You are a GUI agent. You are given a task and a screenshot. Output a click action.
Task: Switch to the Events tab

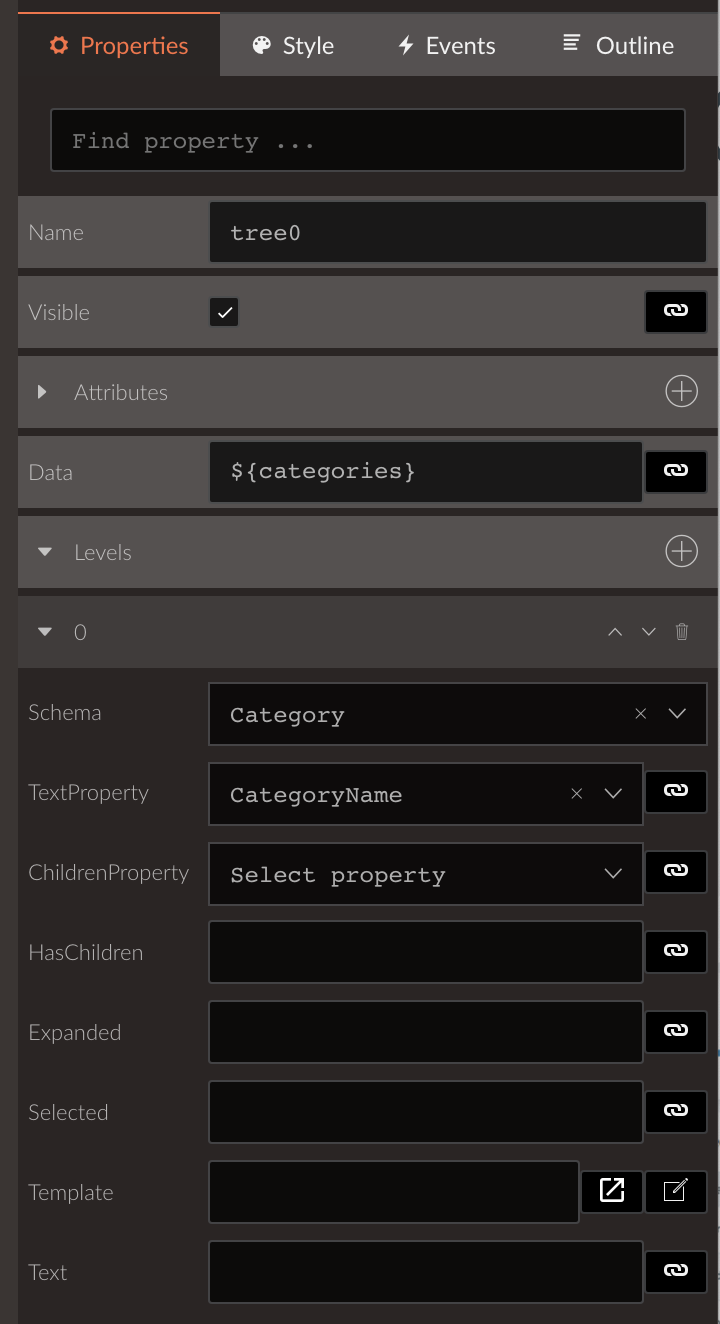pyautogui.click(x=446, y=46)
